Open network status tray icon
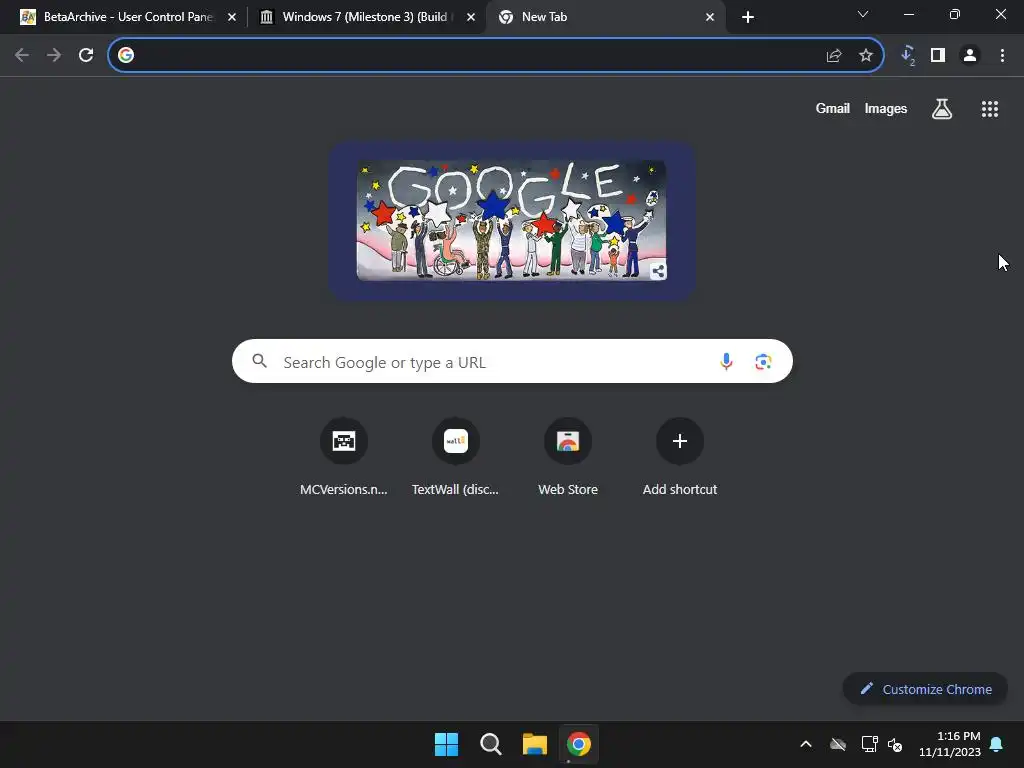 click(869, 744)
